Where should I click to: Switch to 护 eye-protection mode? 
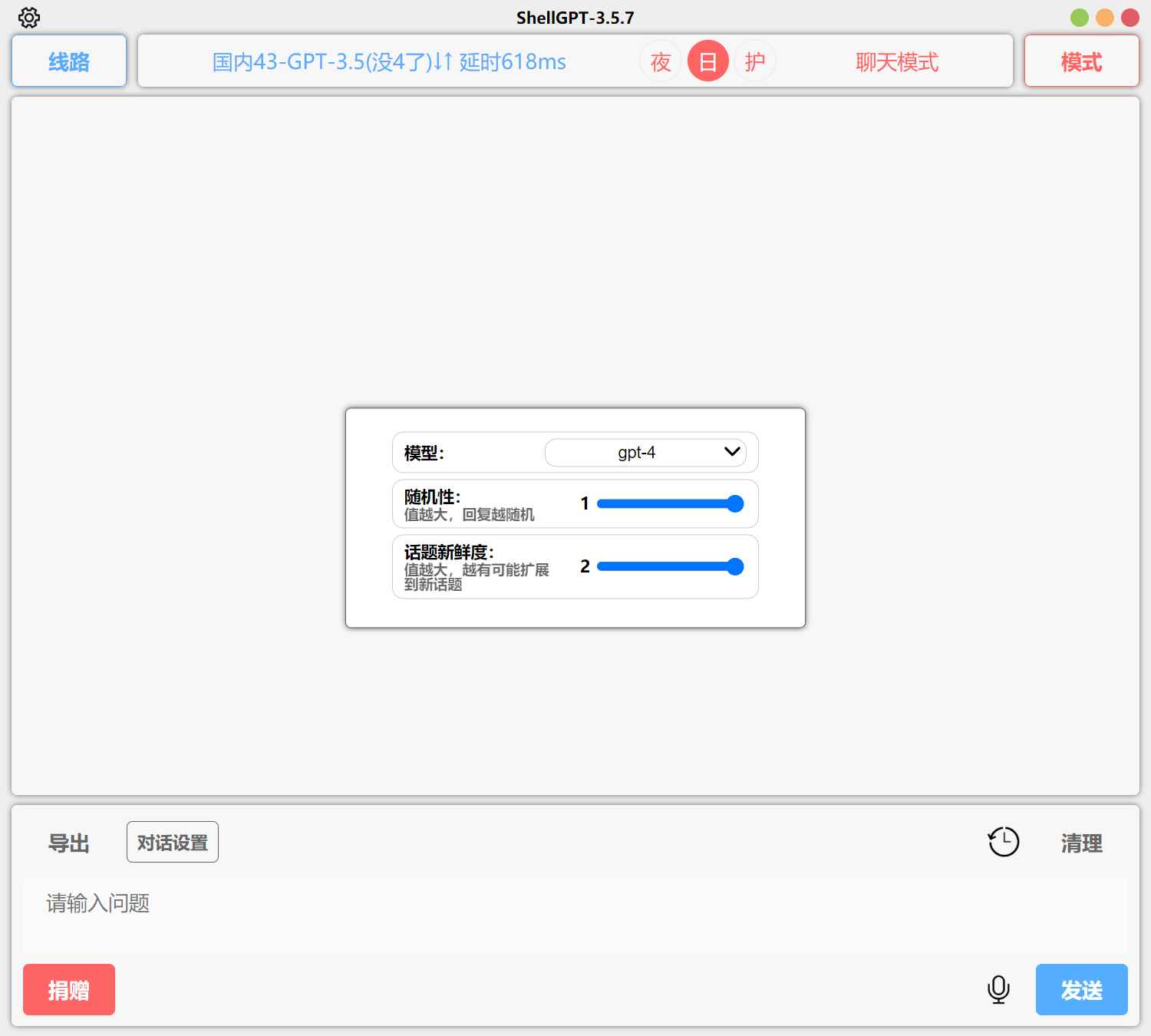pyautogui.click(x=754, y=61)
